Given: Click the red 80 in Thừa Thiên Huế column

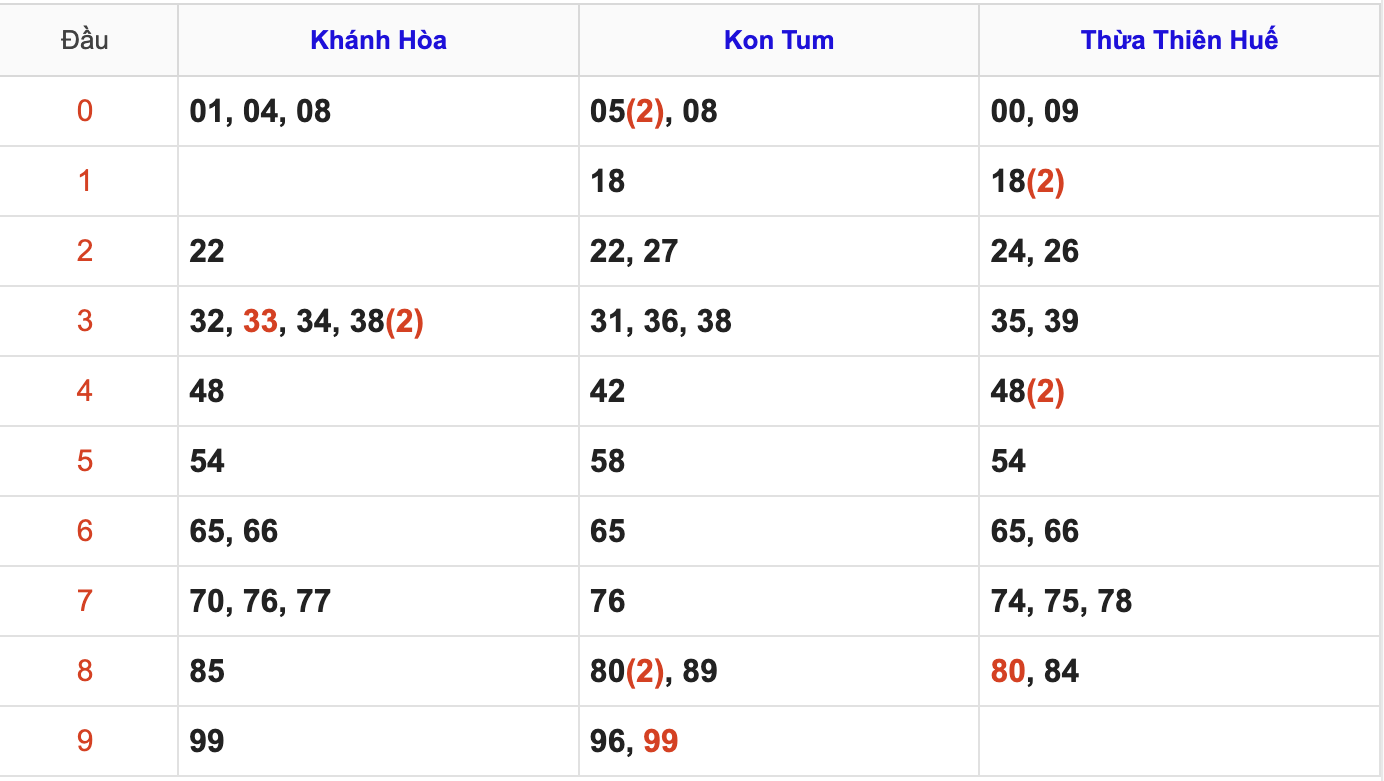Looking at the screenshot, I should 1008,671.
